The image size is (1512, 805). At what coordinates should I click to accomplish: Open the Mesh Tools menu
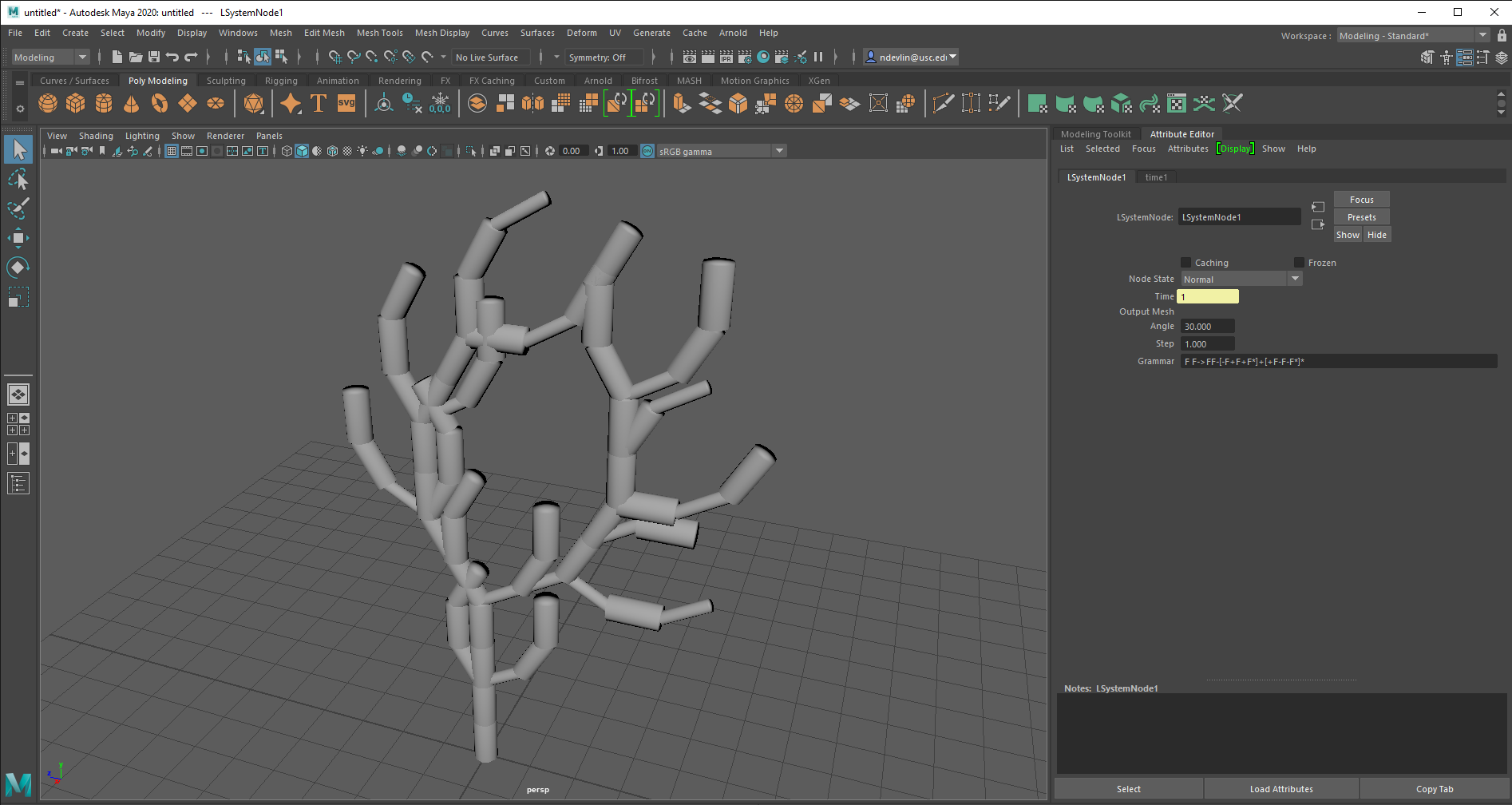[x=379, y=33]
